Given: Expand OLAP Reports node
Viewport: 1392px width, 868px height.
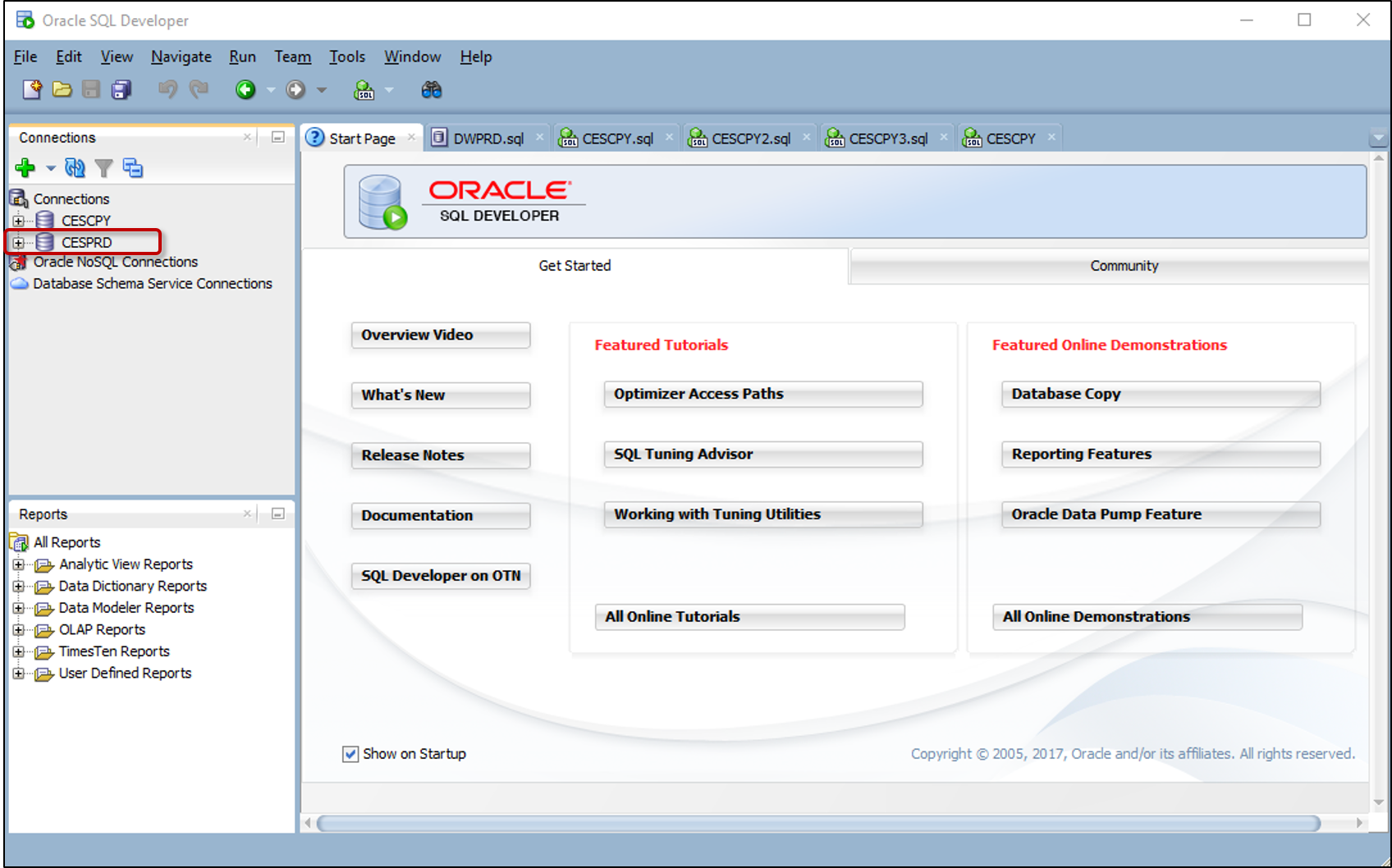Looking at the screenshot, I should tap(18, 630).
